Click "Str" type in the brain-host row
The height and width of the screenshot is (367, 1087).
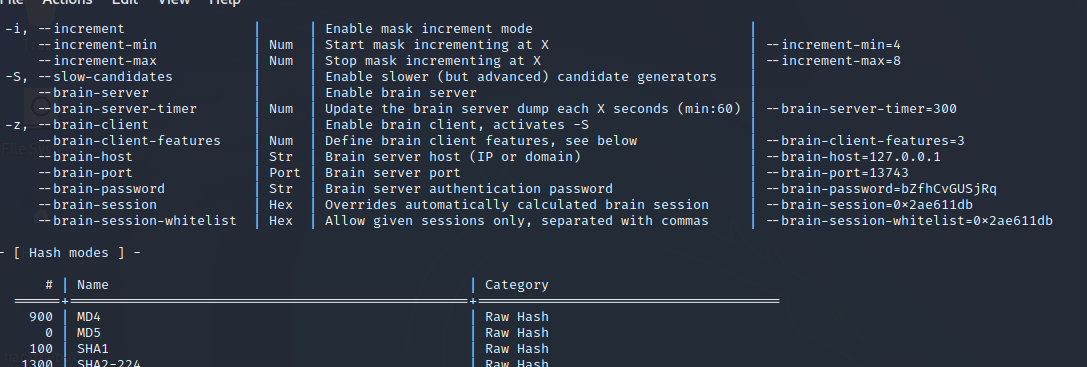pyautogui.click(x=281, y=157)
